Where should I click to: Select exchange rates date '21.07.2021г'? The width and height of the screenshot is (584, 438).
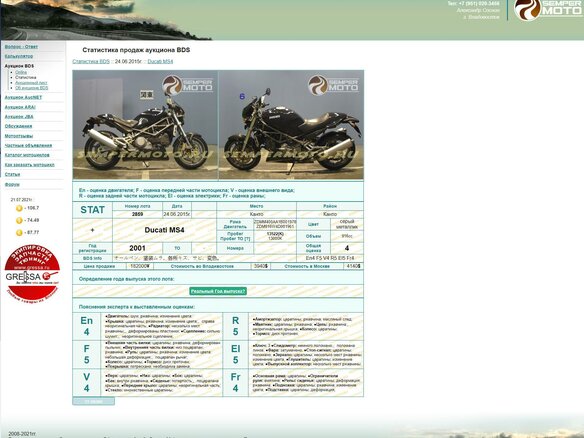[x=22, y=200]
